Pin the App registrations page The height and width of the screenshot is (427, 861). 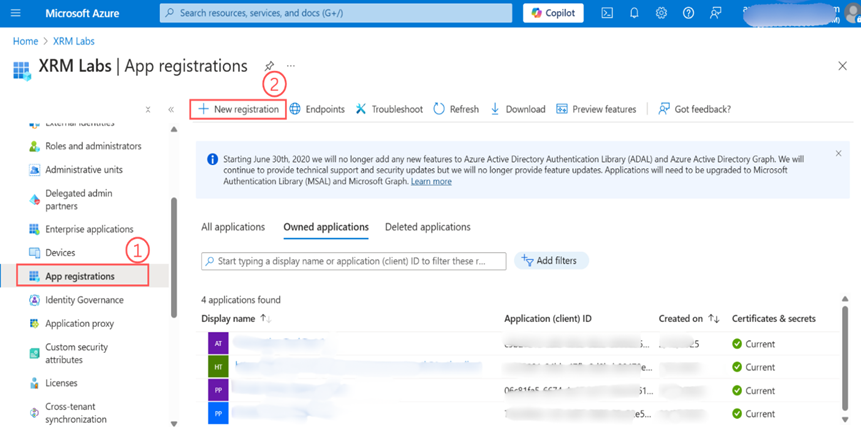tap(270, 66)
